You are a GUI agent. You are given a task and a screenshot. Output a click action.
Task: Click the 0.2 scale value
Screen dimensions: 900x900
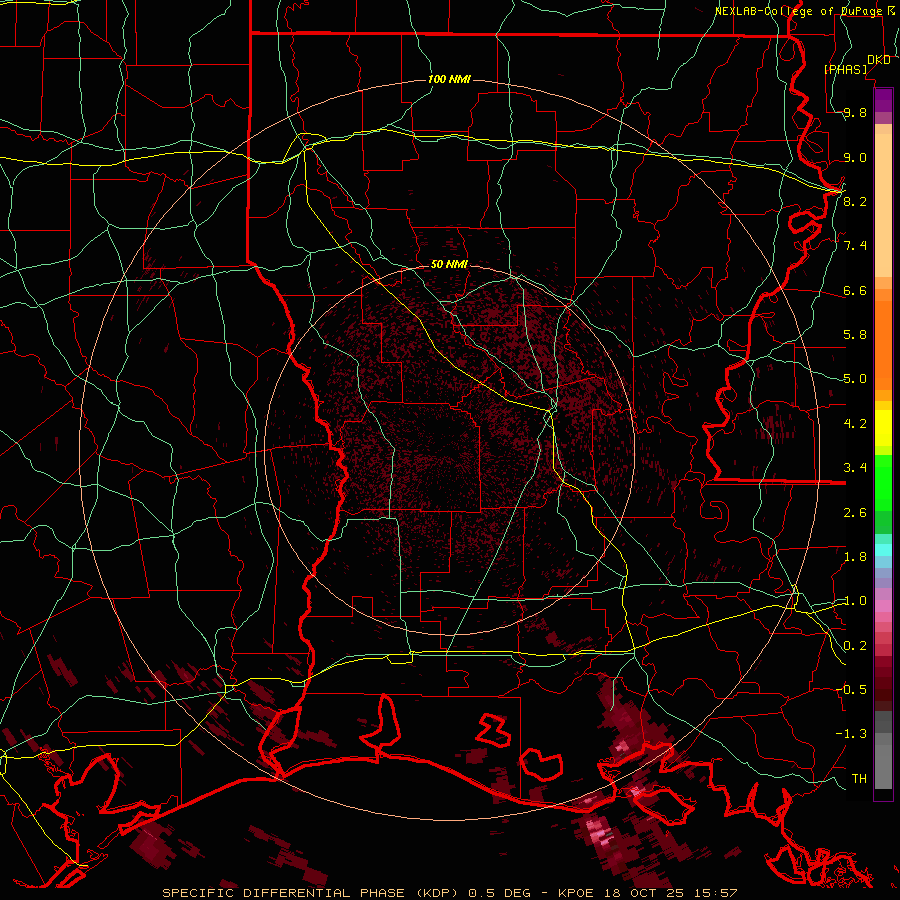855,646
